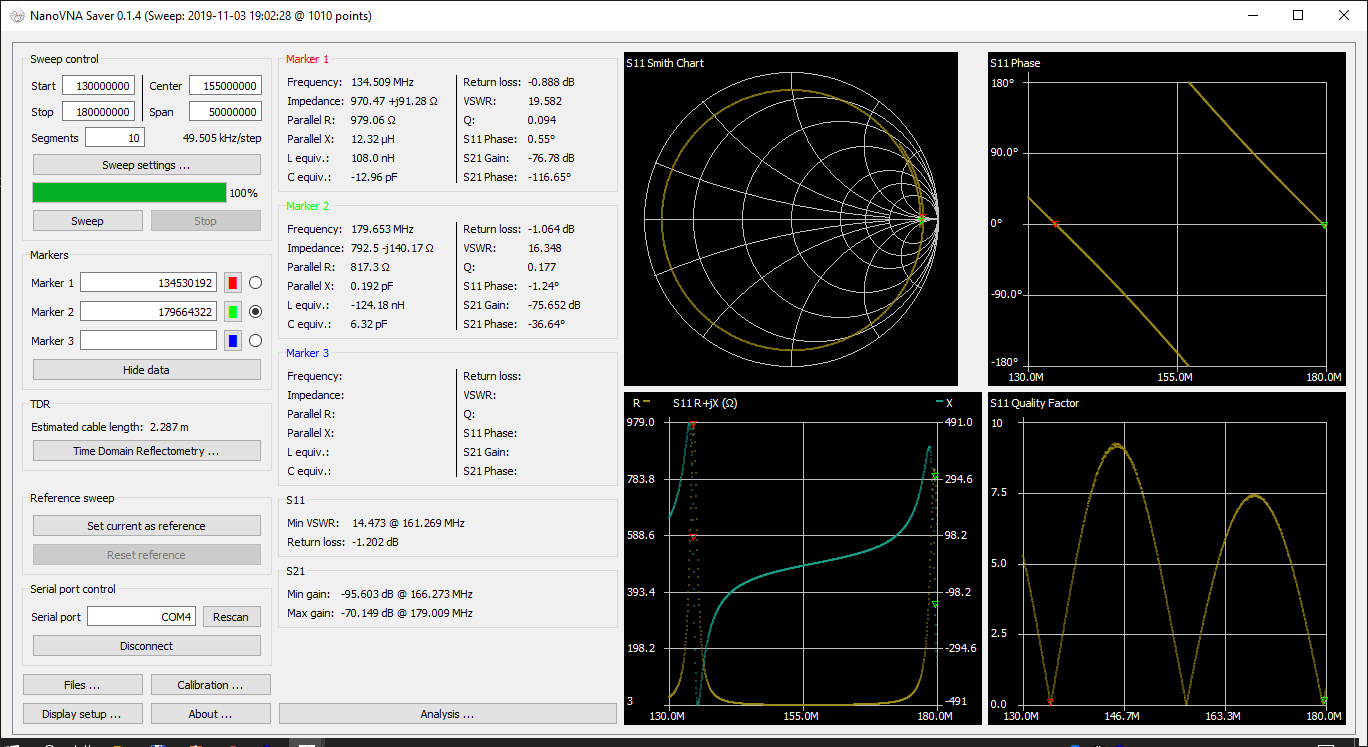Click the Segments input field
The width and height of the screenshot is (1368, 747).
(x=114, y=137)
